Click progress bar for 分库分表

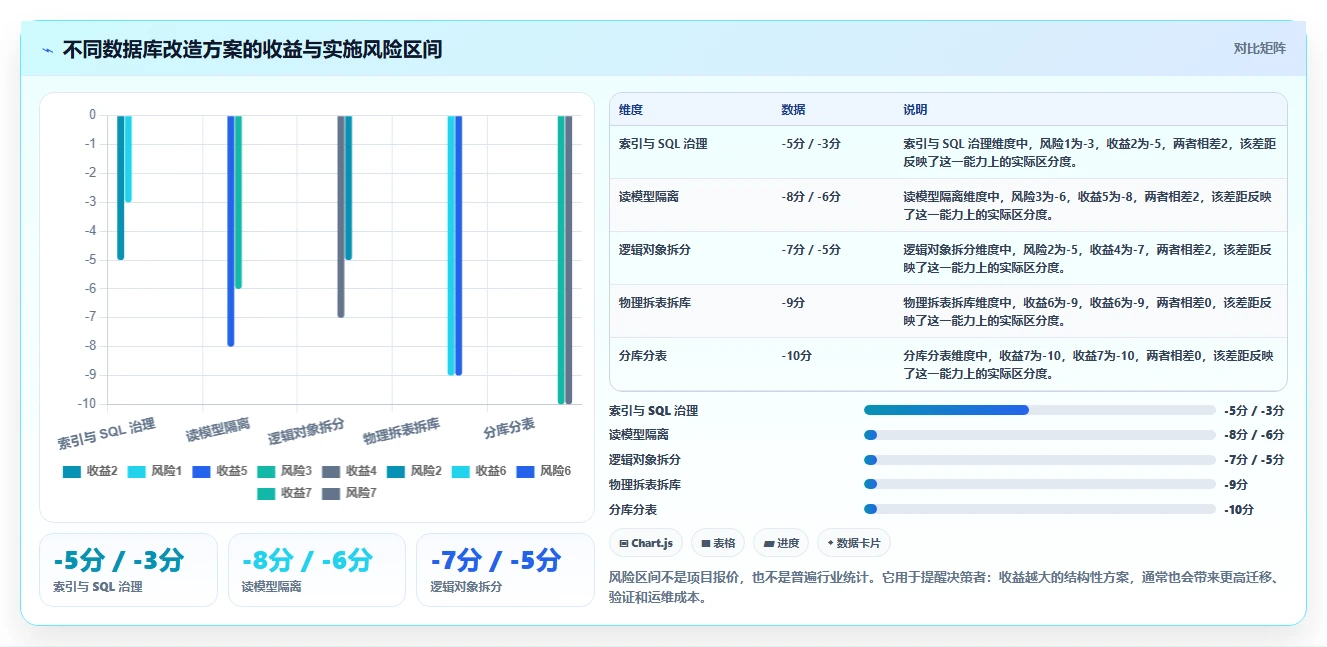pyautogui.click(x=1040, y=510)
